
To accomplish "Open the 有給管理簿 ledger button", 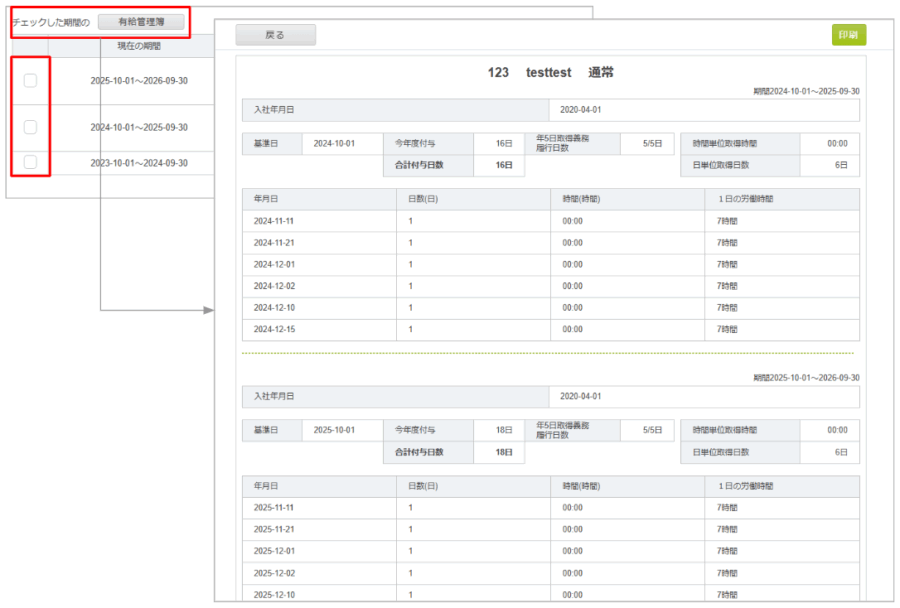I will click(141, 21).
